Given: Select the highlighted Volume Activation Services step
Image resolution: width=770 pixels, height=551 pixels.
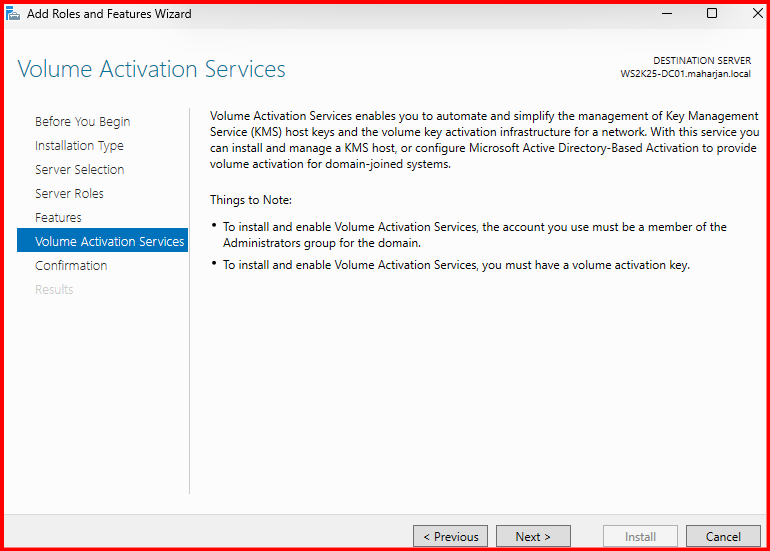Looking at the screenshot, I should click(x=109, y=242).
